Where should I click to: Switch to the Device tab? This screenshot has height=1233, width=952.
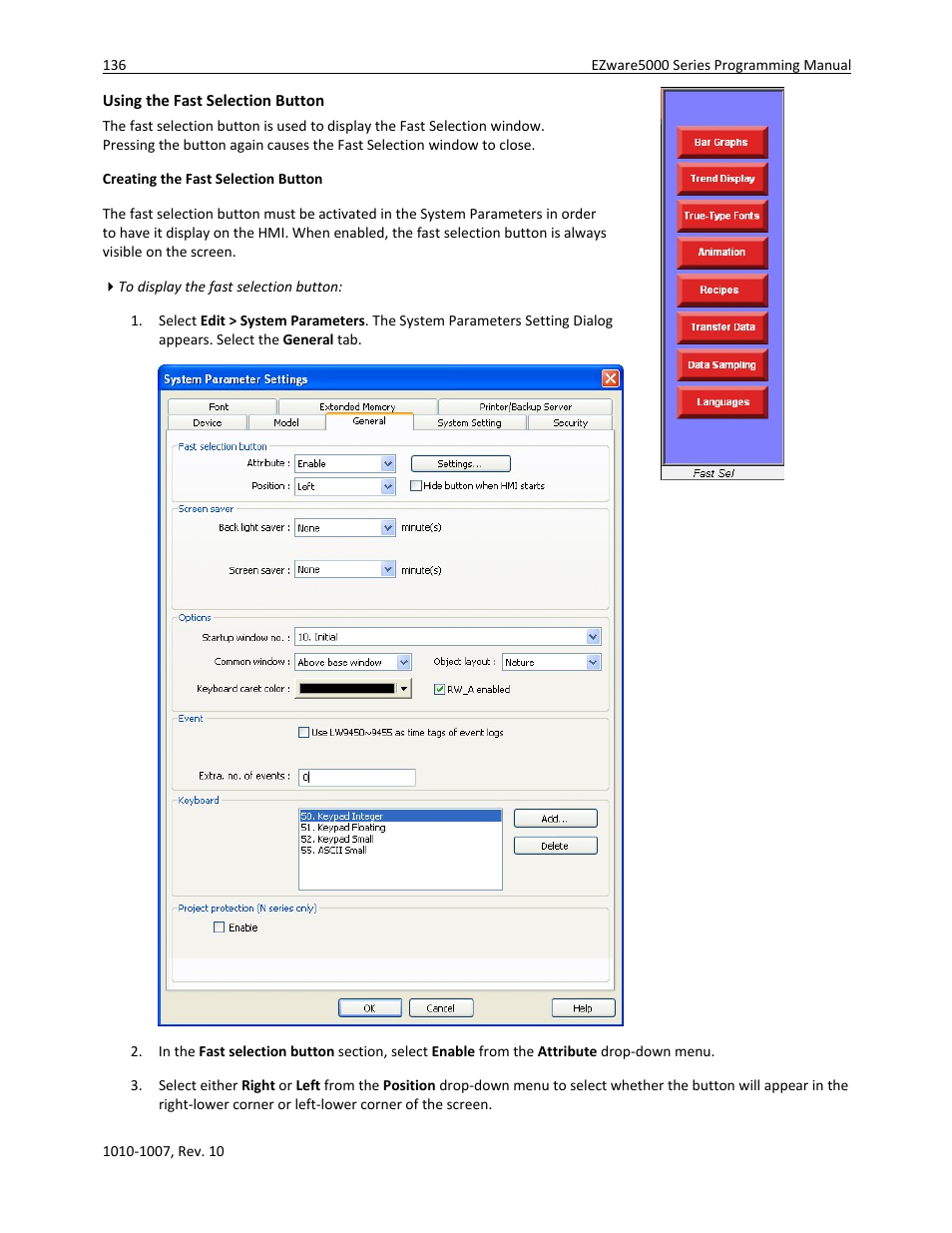click(x=208, y=422)
